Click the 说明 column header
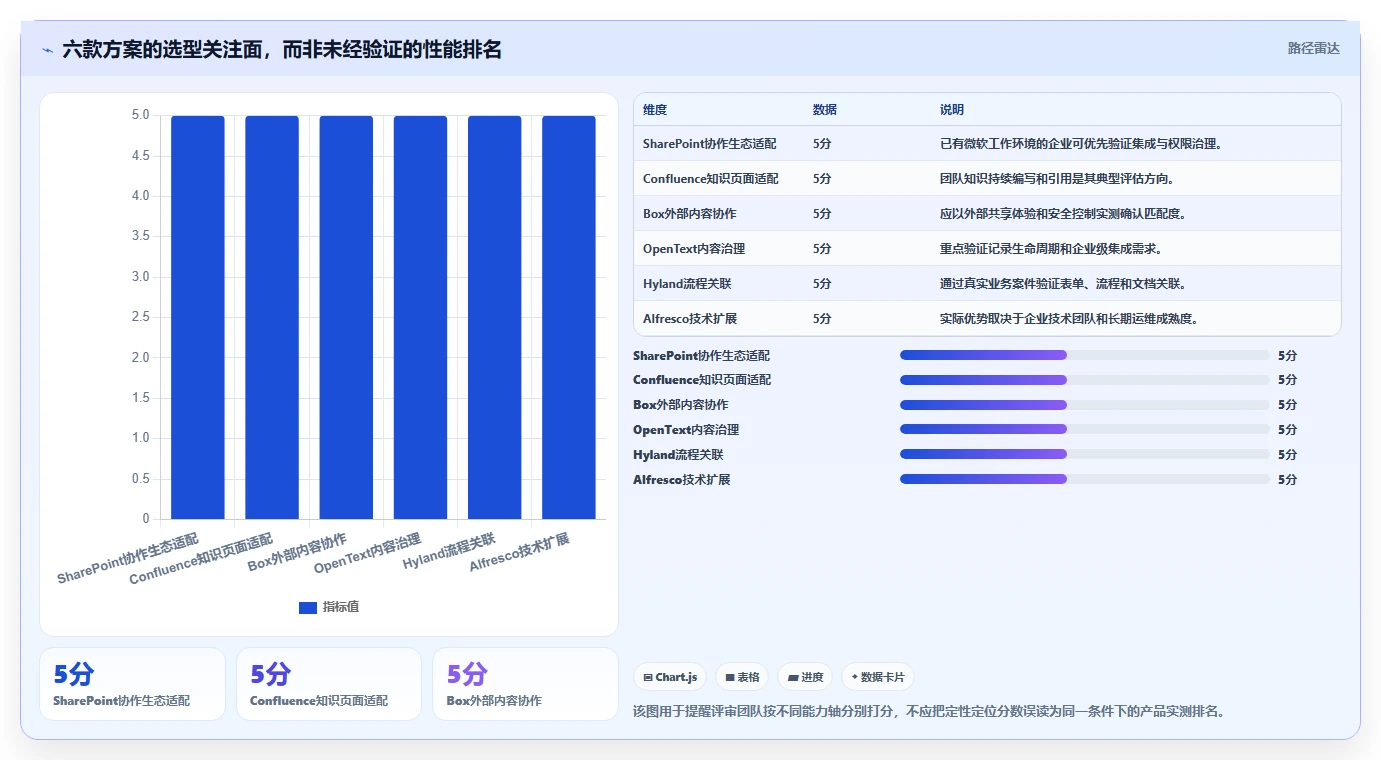 (952, 110)
